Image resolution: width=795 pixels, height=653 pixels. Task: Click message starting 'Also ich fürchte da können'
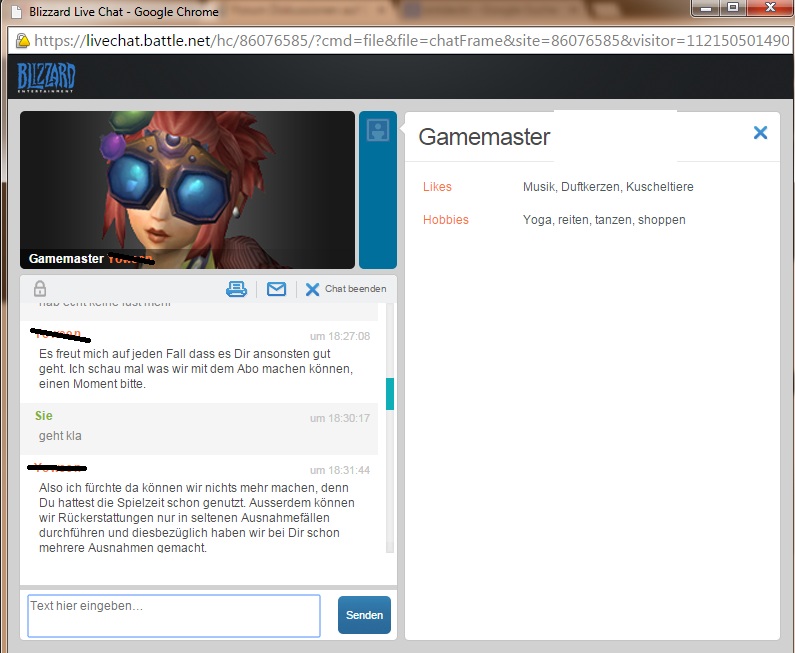tap(197, 517)
